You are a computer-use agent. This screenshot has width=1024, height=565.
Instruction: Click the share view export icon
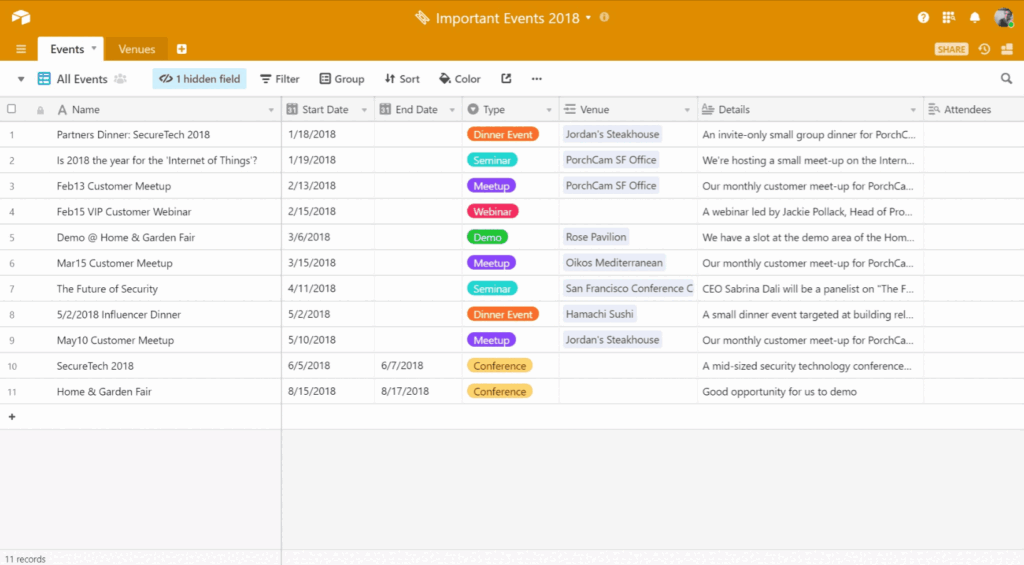[506, 78]
